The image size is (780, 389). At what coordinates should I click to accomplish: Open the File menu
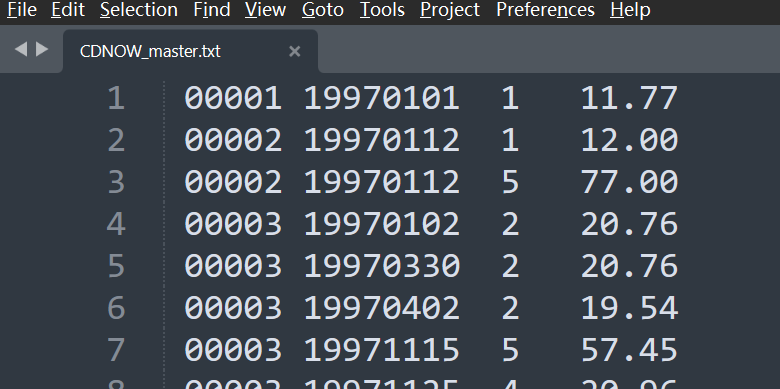22,10
